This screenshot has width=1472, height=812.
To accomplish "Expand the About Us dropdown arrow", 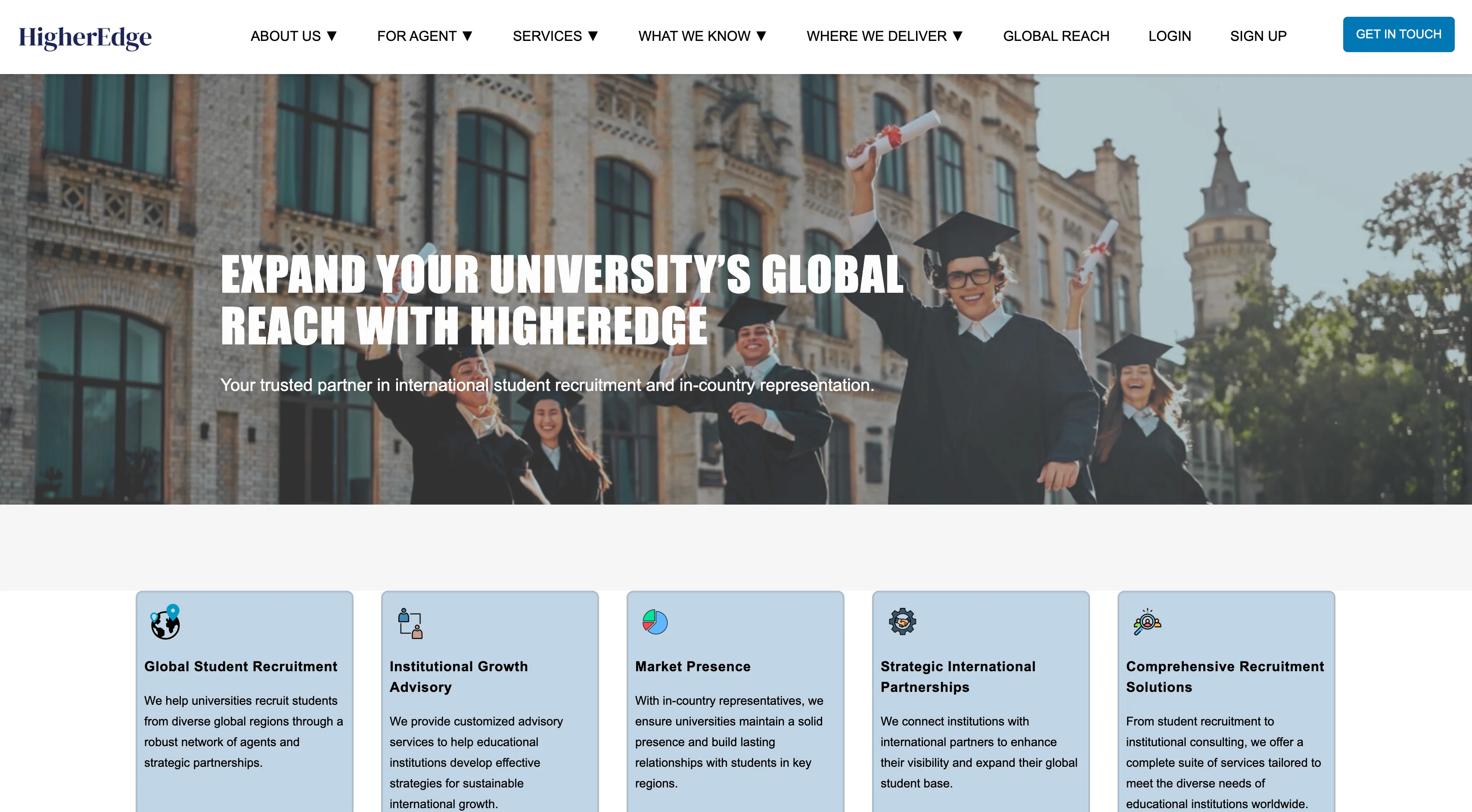I will tap(332, 36).
